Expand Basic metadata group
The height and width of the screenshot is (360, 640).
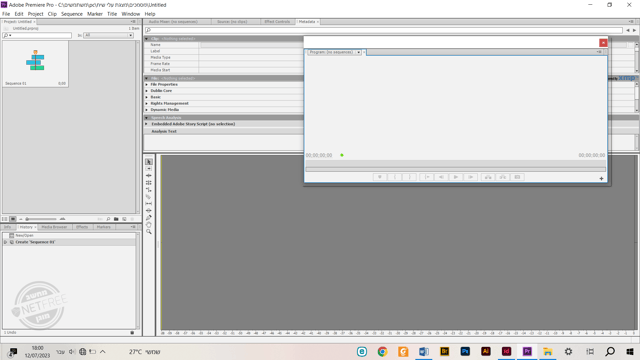point(147,97)
